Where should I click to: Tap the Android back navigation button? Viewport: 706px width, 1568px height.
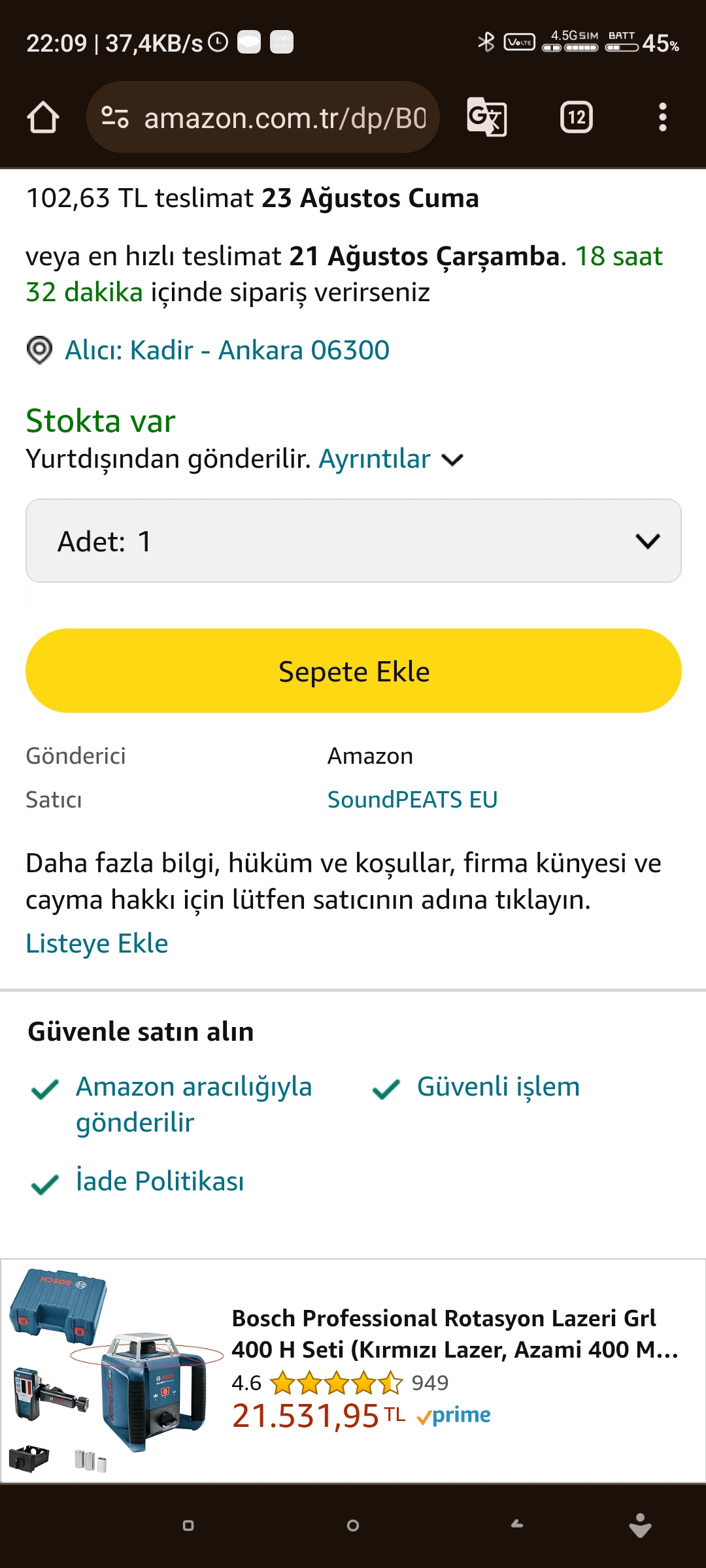517,1525
